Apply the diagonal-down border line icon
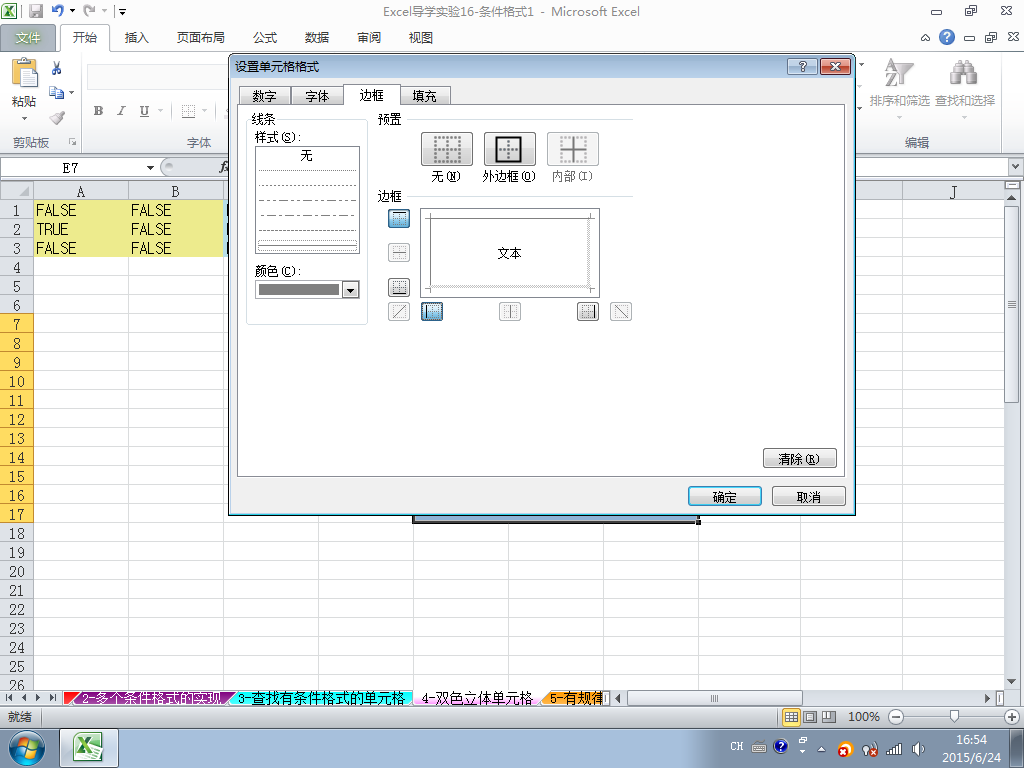1024x768 pixels. [x=621, y=312]
